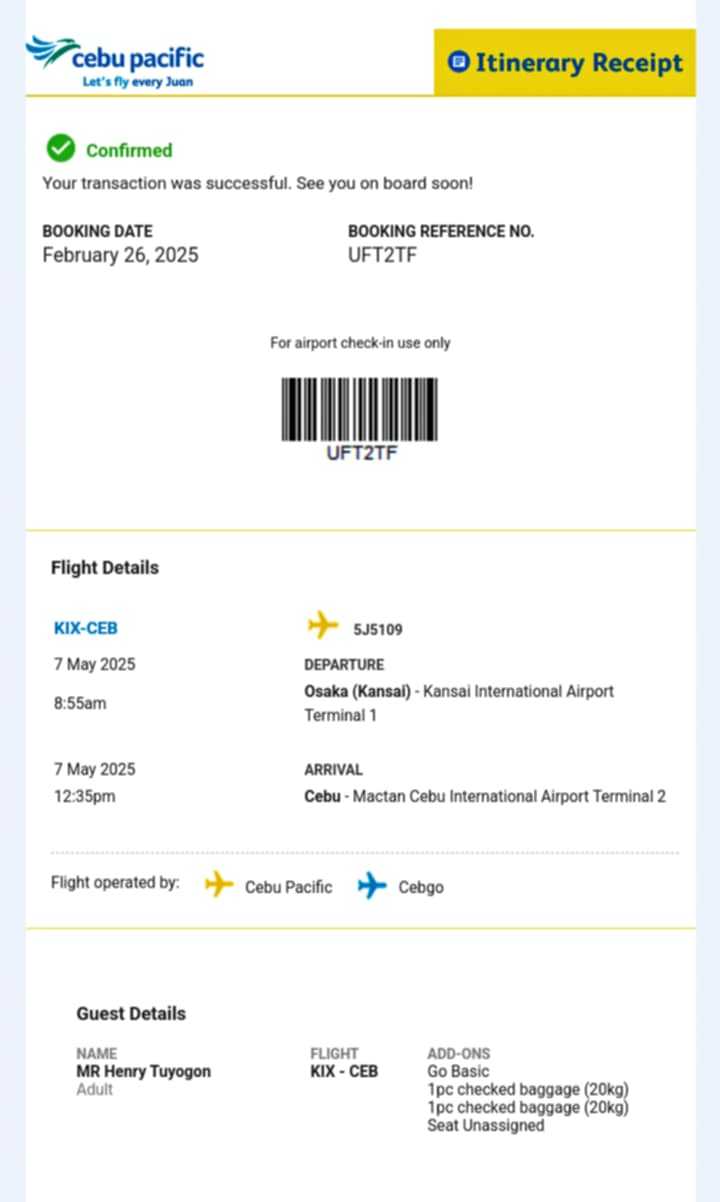The image size is (720, 1202).
Task: Click the Go Basic add-on text
Action: [x=458, y=1071]
